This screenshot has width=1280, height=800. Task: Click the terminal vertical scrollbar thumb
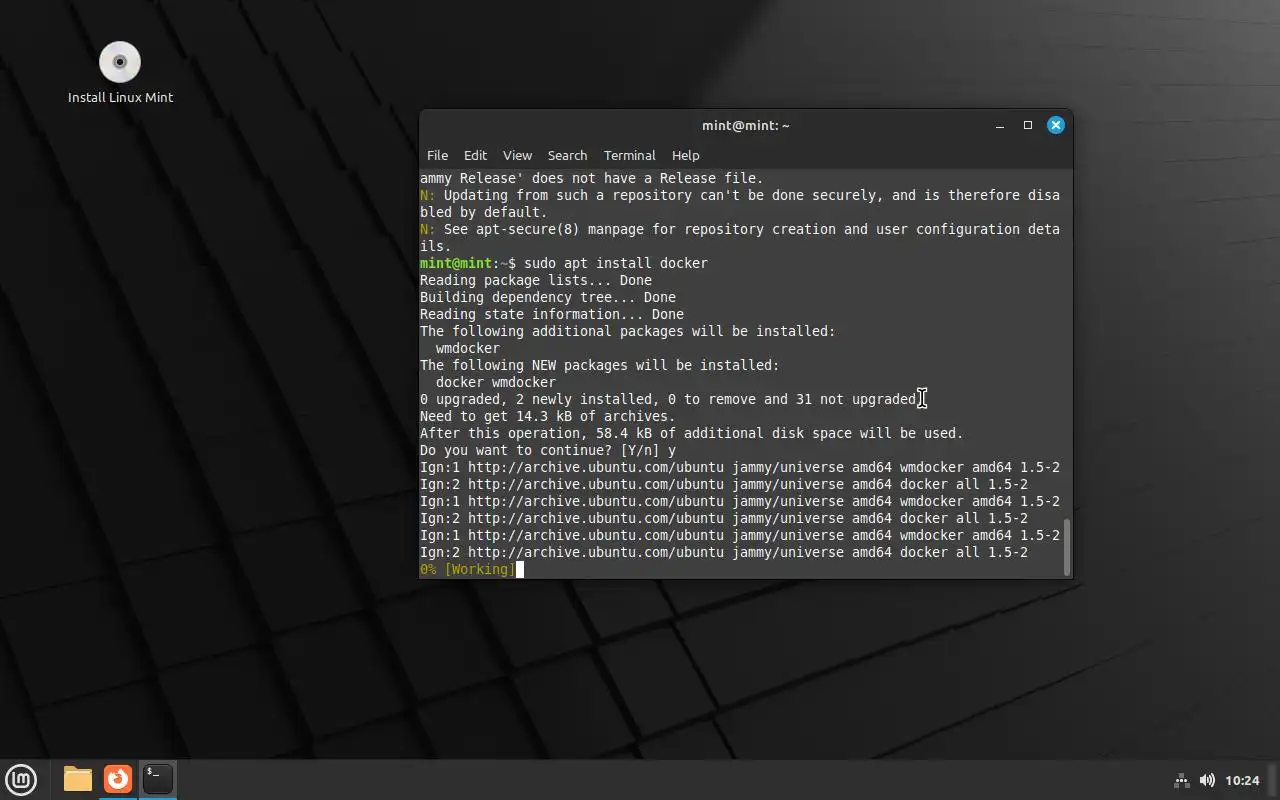pyautogui.click(x=1067, y=546)
